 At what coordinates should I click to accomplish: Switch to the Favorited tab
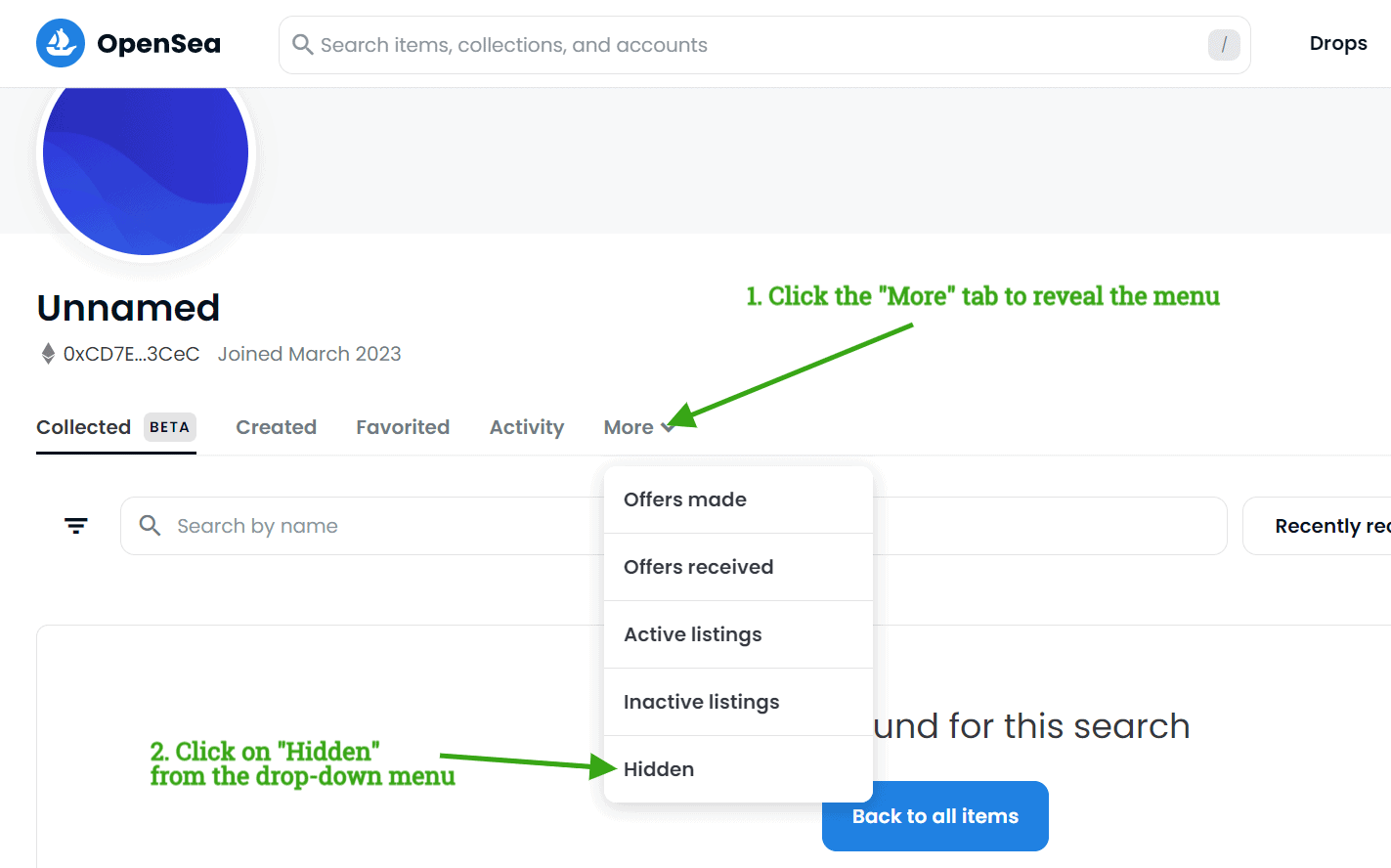pos(403,427)
